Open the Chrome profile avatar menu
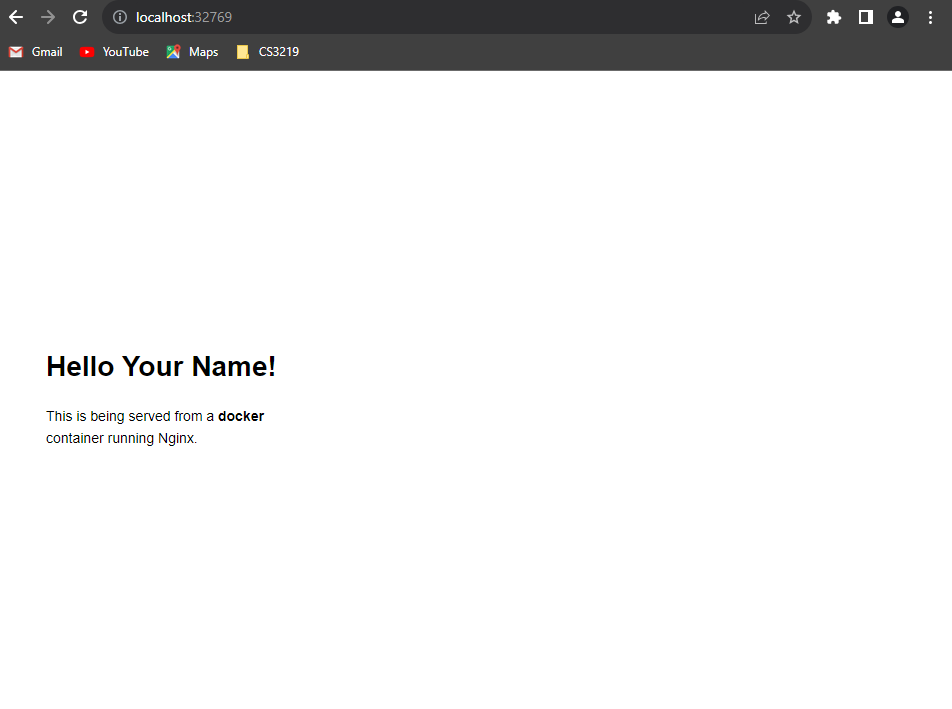 898,17
